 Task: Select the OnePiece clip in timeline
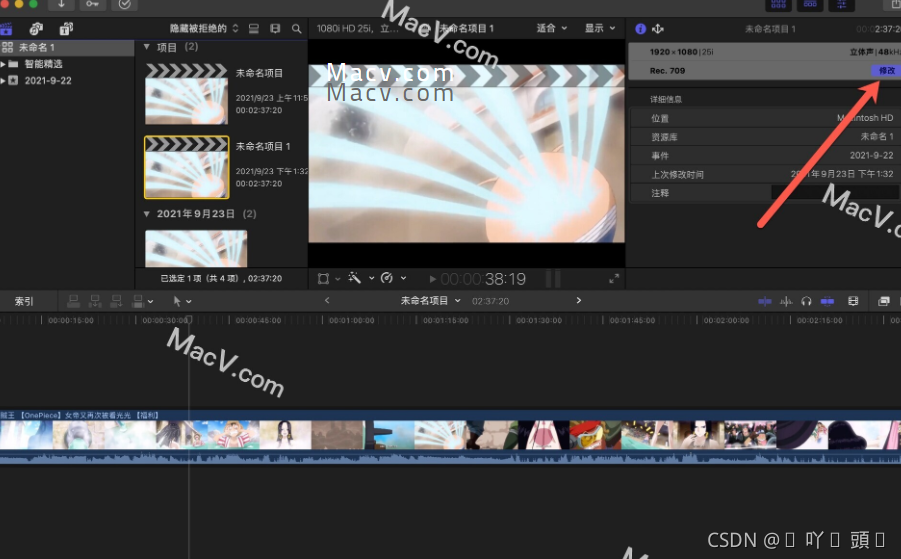coord(450,436)
